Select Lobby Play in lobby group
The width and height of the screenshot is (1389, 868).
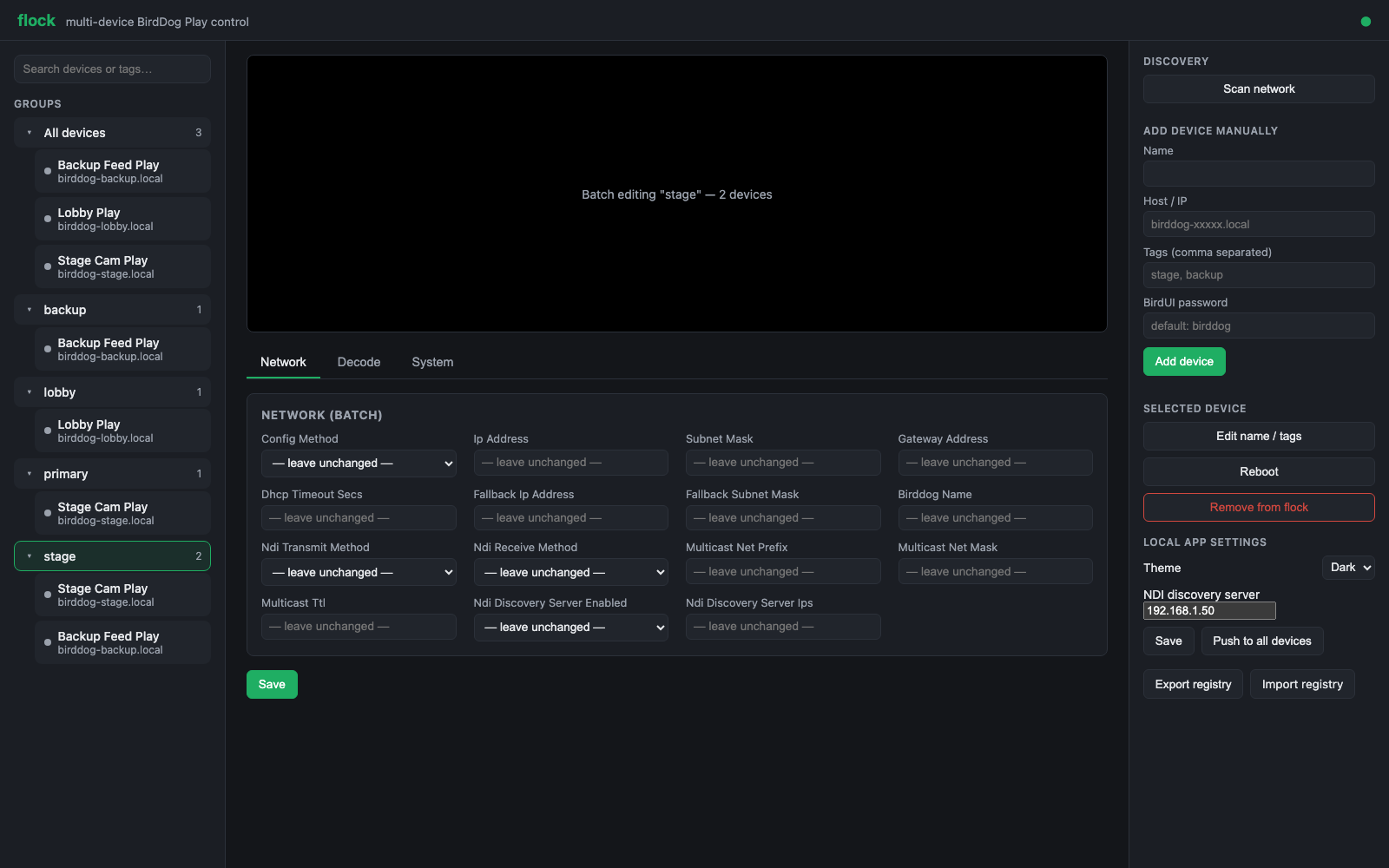pyautogui.click(x=122, y=431)
